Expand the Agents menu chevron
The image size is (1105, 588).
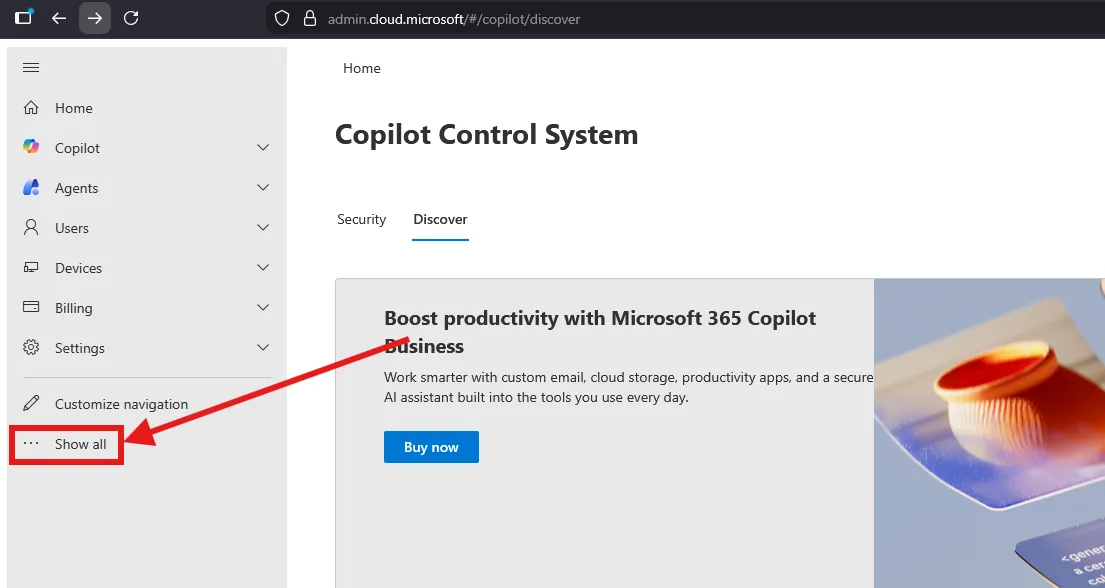[x=263, y=188]
